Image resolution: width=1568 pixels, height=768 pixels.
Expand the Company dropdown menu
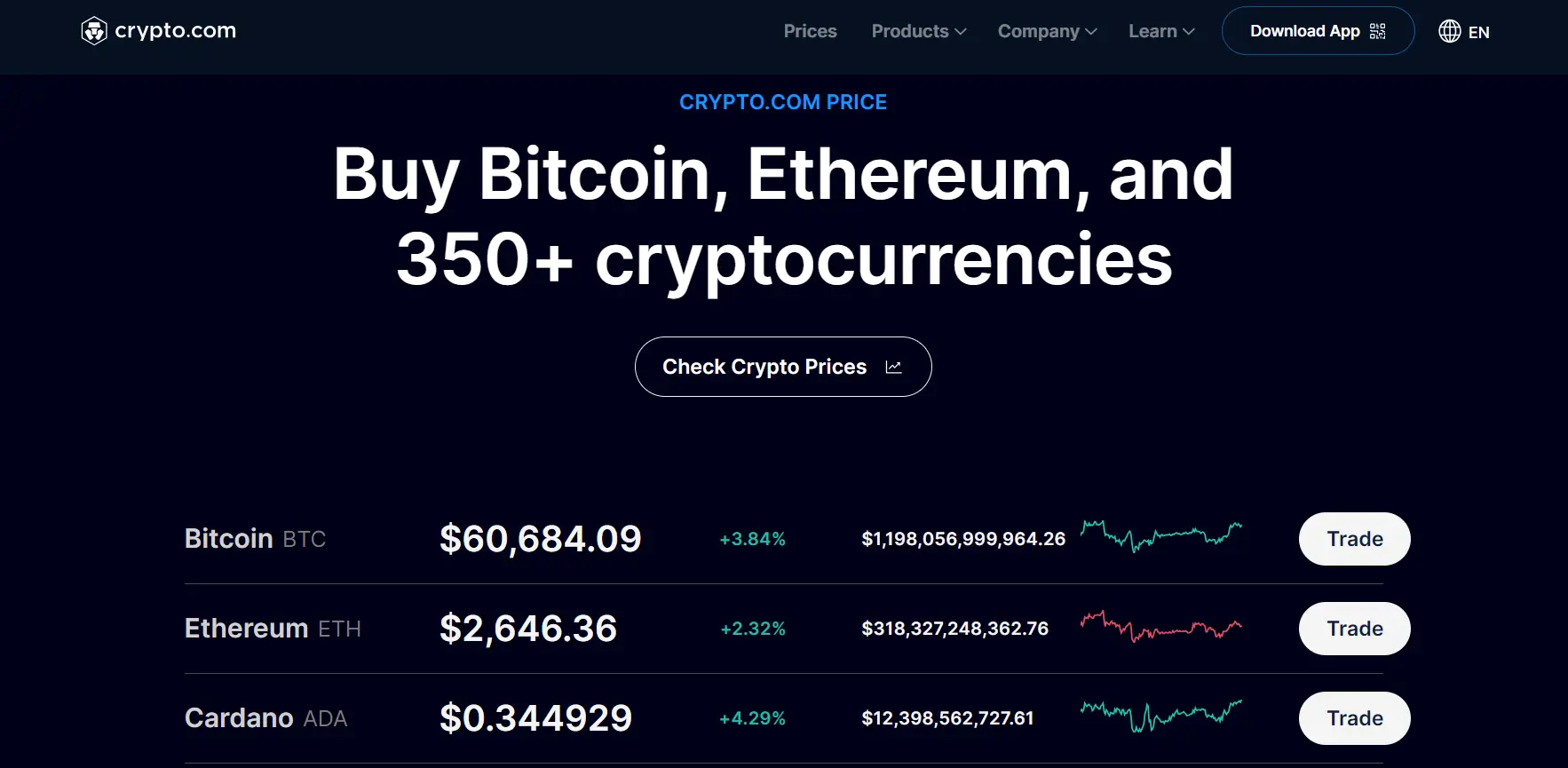click(x=1047, y=31)
